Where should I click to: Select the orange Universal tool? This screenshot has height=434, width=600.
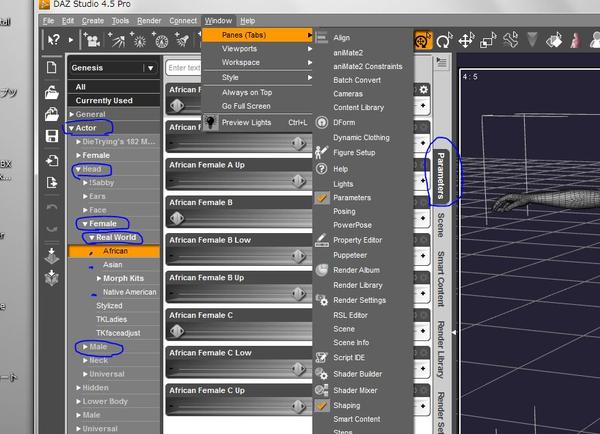tap(423, 40)
